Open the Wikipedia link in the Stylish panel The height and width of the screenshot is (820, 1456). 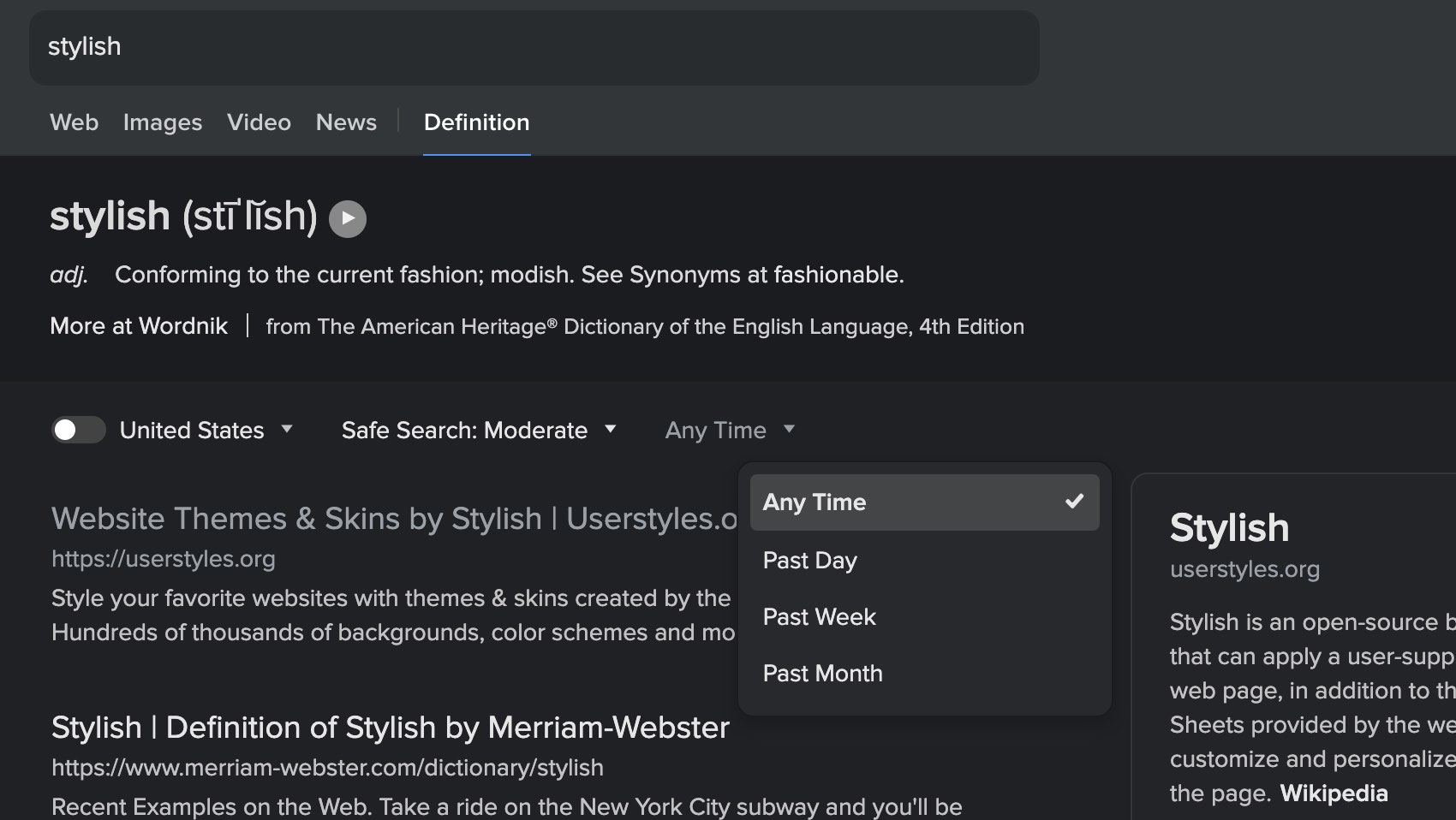coord(1334,793)
